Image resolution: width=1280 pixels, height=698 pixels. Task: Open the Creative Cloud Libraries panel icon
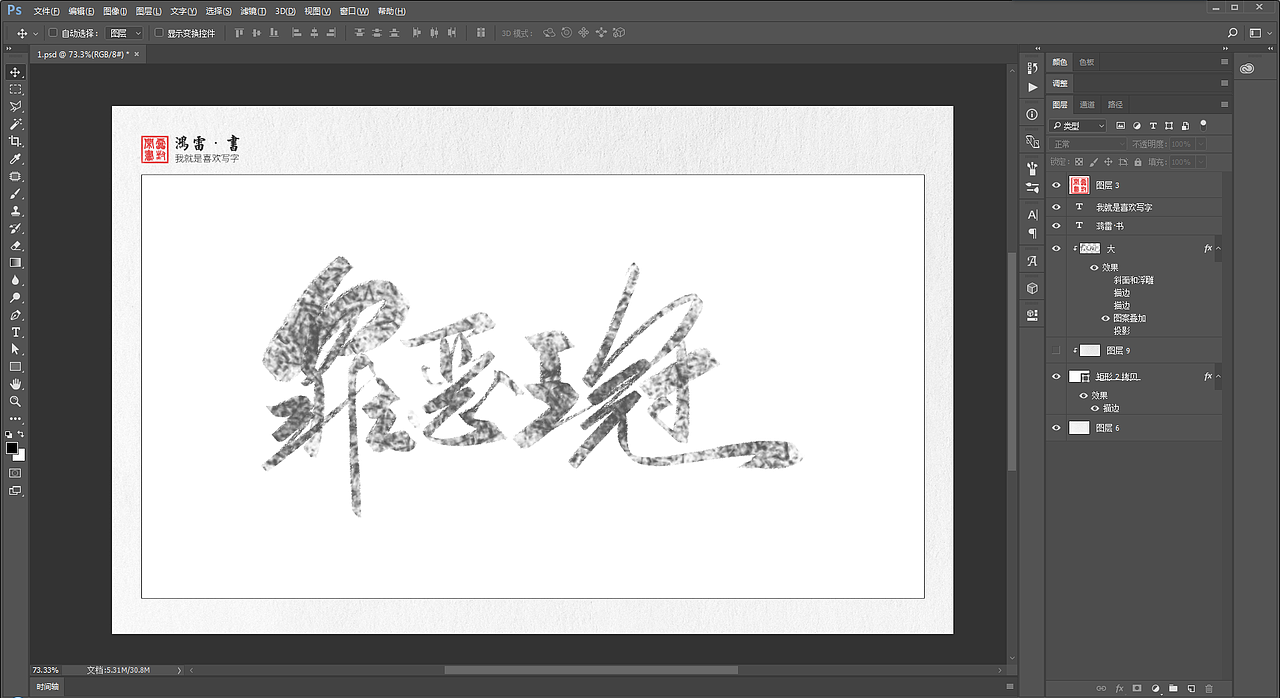click(1247, 69)
